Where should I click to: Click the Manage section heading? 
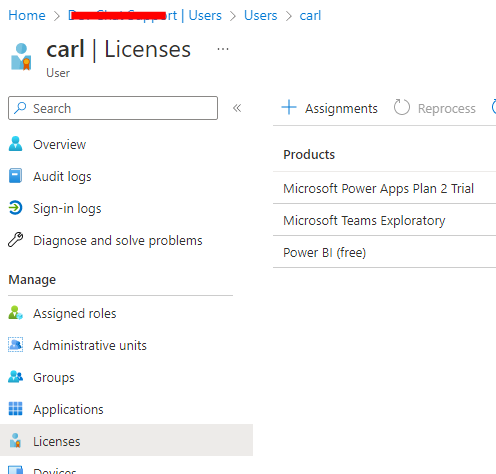[x=32, y=279]
